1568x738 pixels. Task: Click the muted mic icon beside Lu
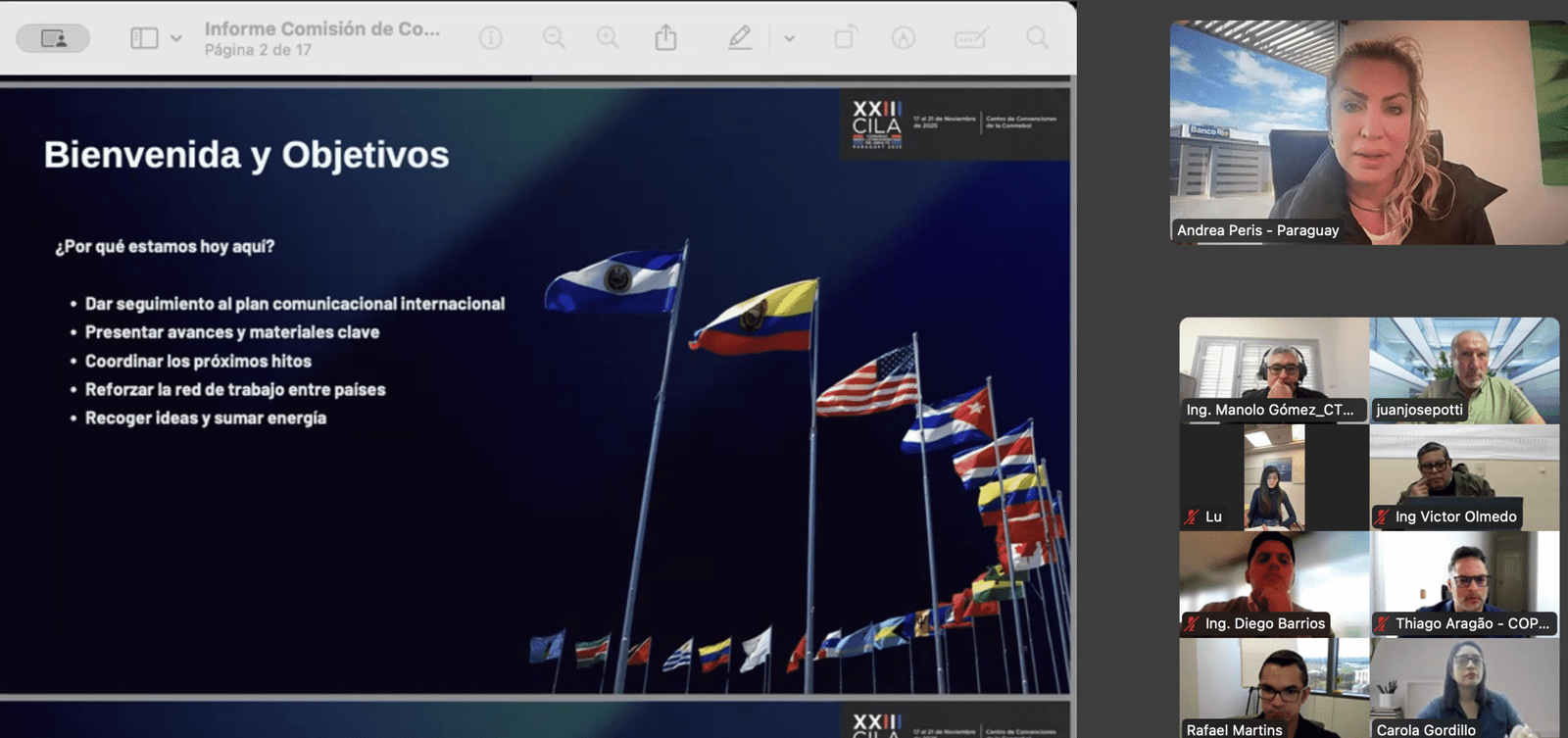(1193, 517)
